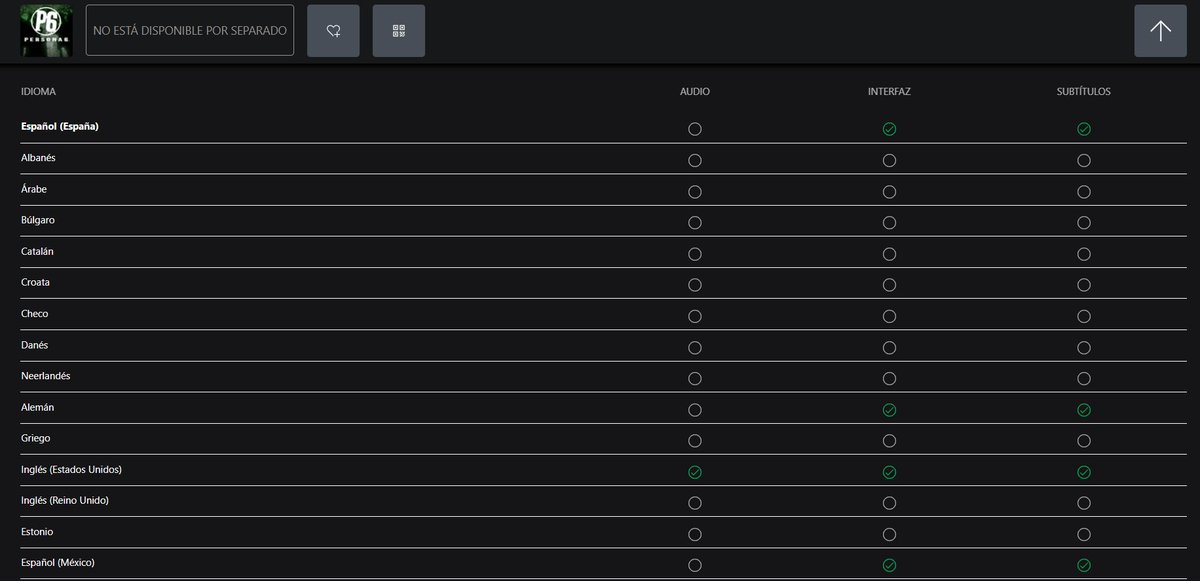Screen dimensions: 1200x581
Task: Click green subtitles check for Español (México)
Action: (x=1084, y=565)
